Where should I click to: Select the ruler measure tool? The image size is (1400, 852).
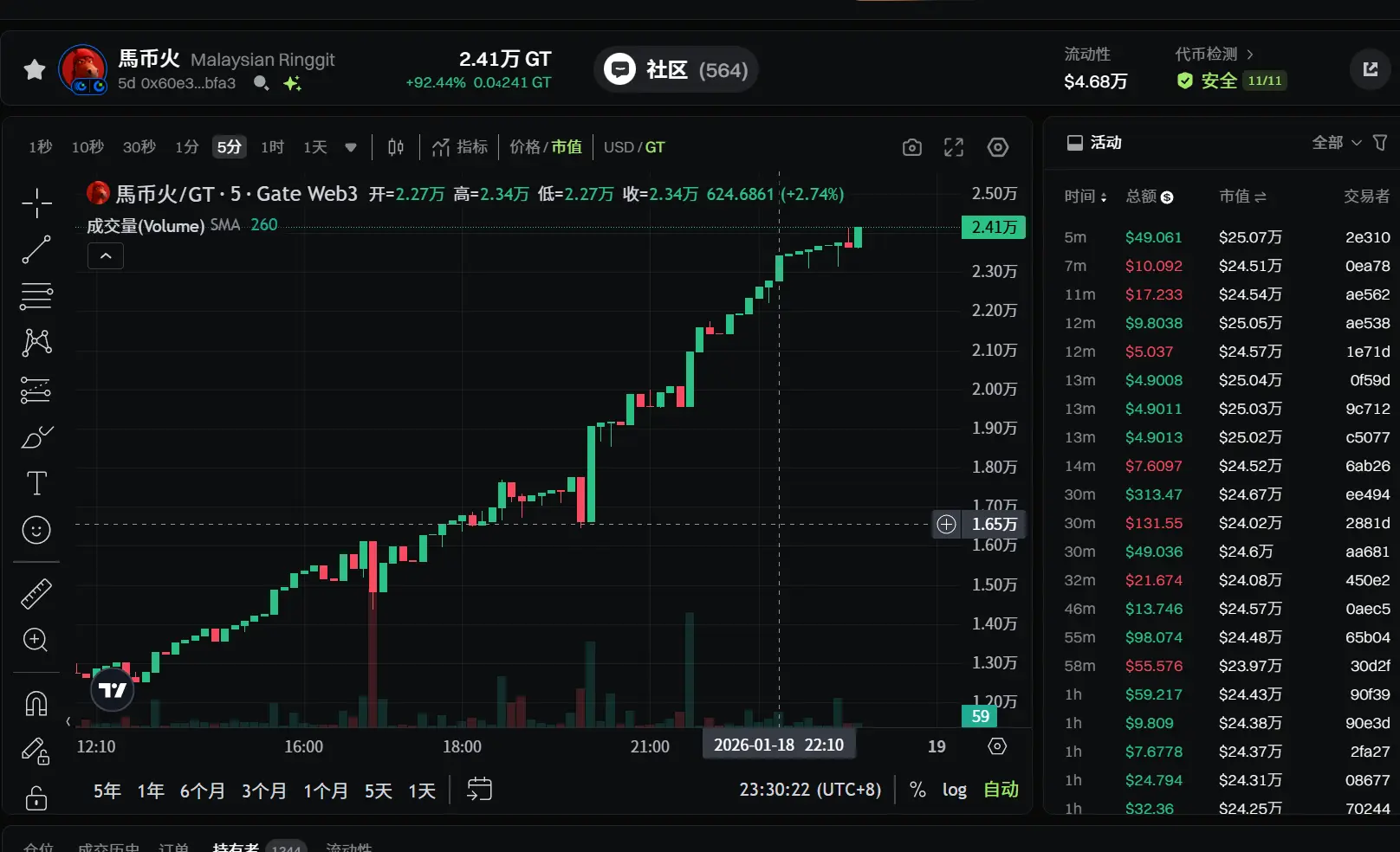pos(36,594)
